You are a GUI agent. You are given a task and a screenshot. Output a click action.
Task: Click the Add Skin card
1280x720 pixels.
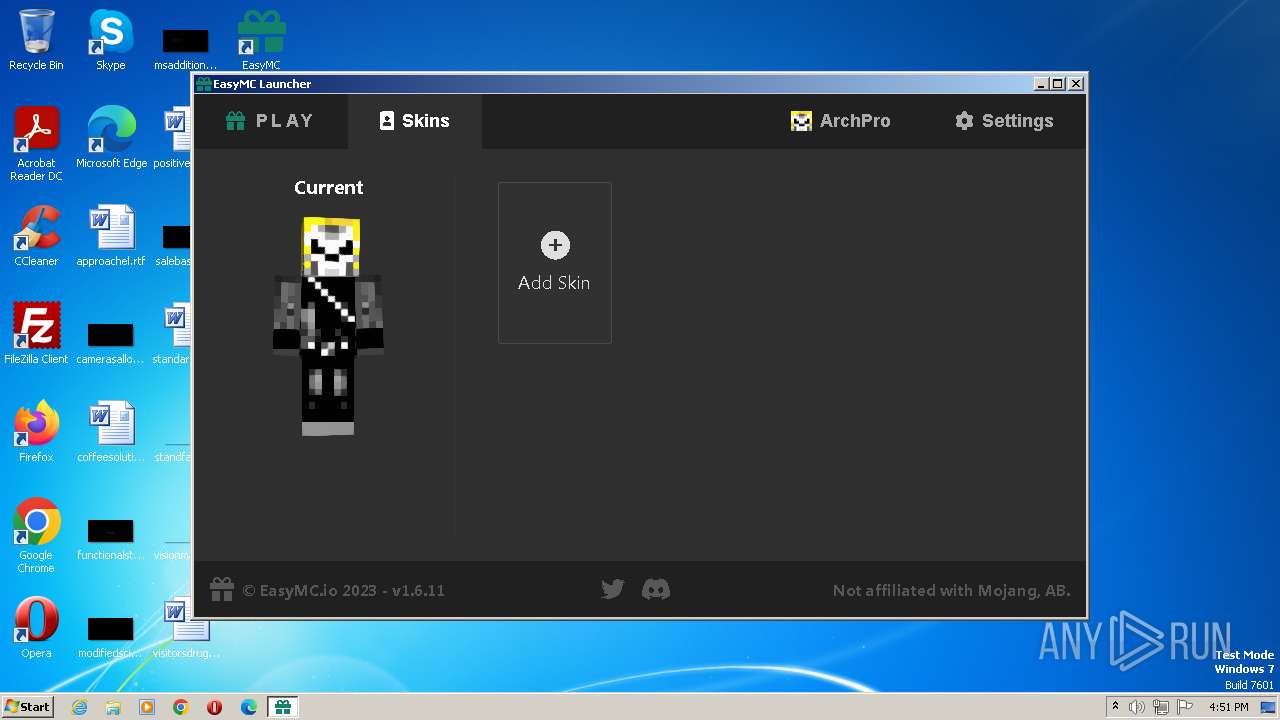point(555,263)
